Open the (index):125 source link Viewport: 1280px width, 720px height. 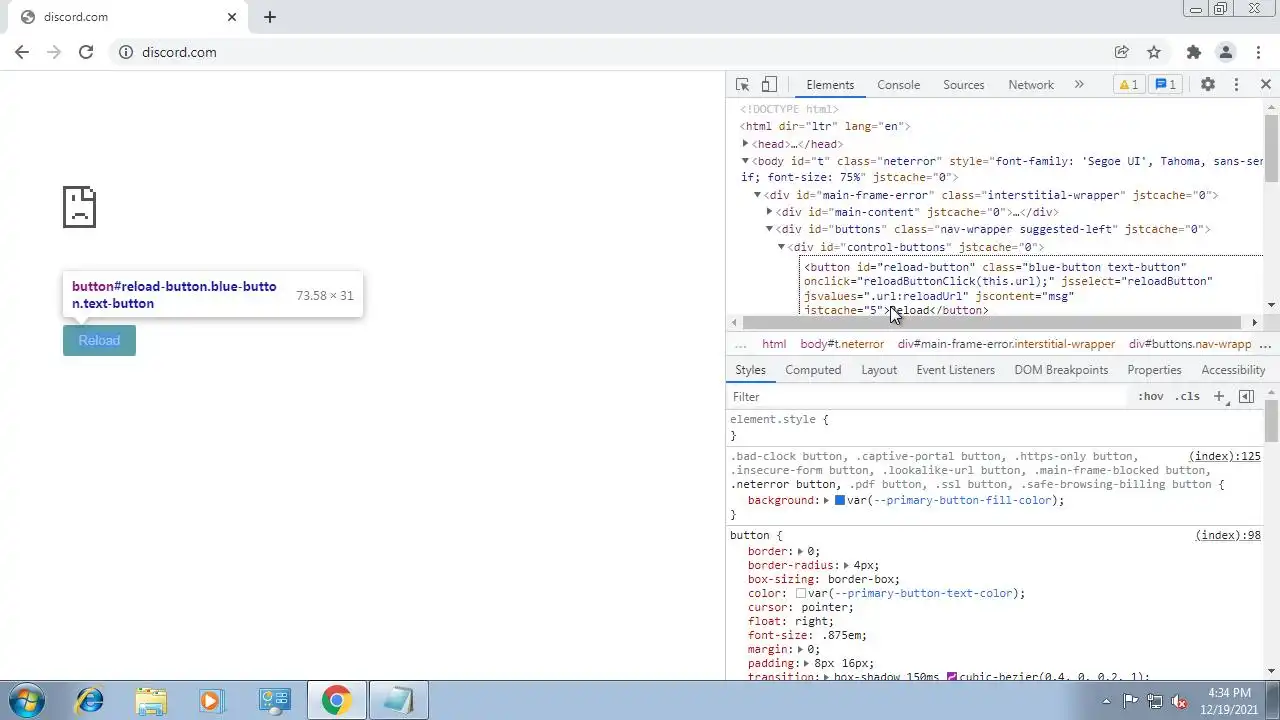pos(1225,456)
